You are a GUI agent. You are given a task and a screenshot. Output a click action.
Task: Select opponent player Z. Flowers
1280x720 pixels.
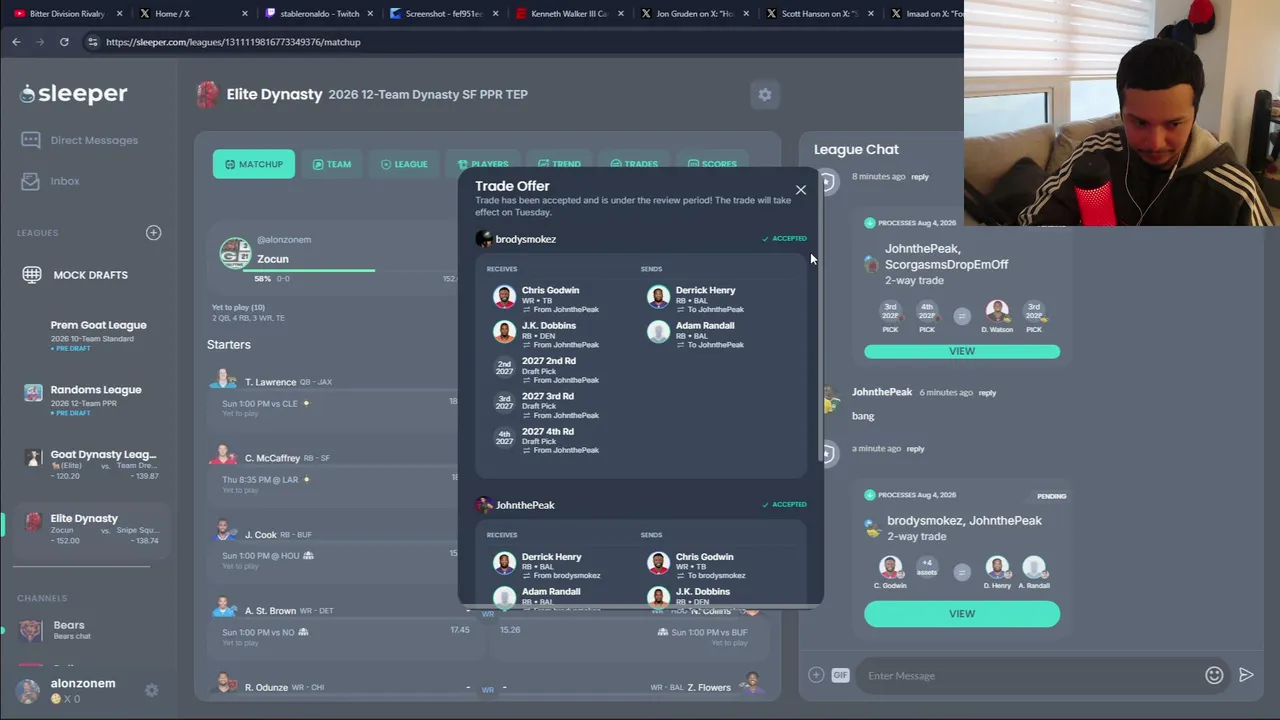[710, 687]
